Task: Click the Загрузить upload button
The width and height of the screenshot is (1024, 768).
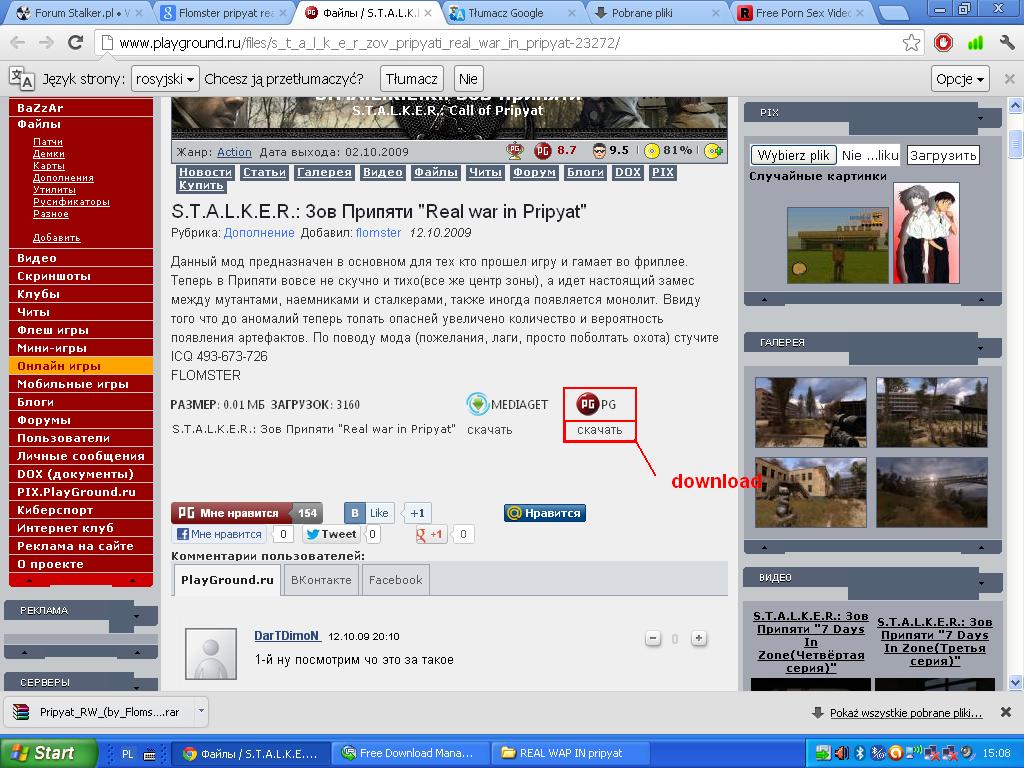Action: coord(943,155)
